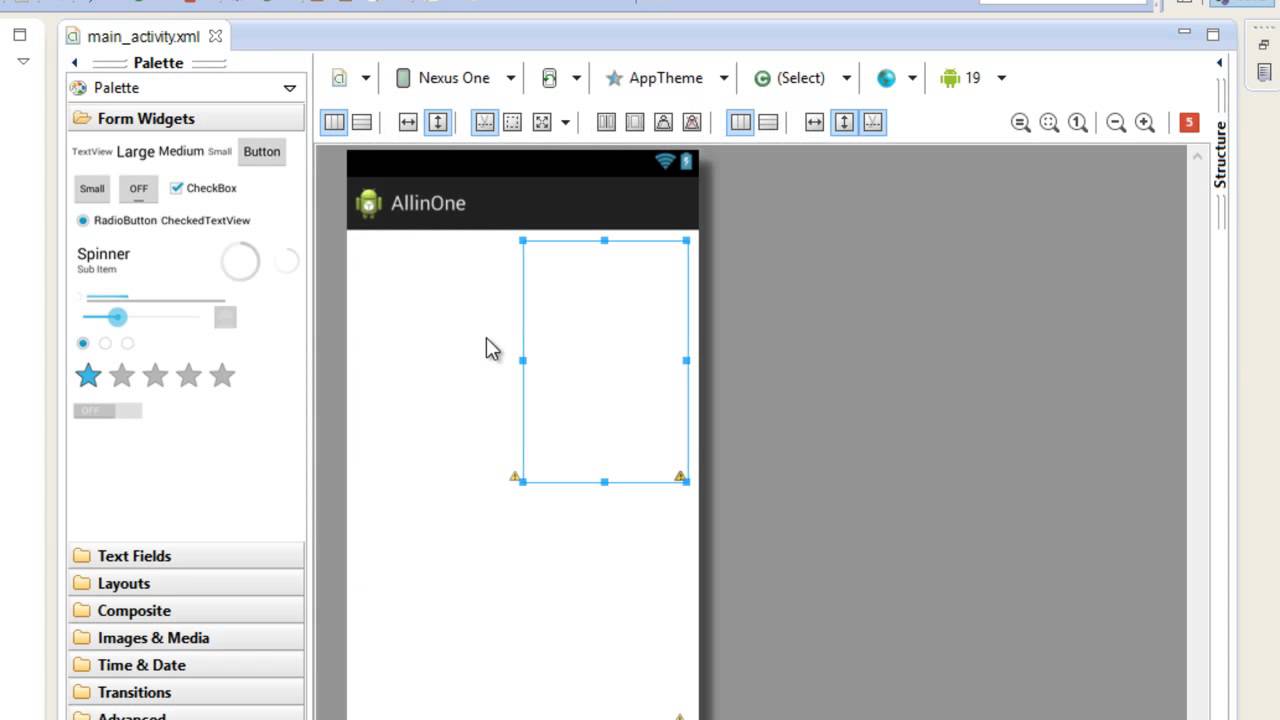Pick the Large text widget
Image resolution: width=1280 pixels, height=720 pixels.
[x=135, y=152]
